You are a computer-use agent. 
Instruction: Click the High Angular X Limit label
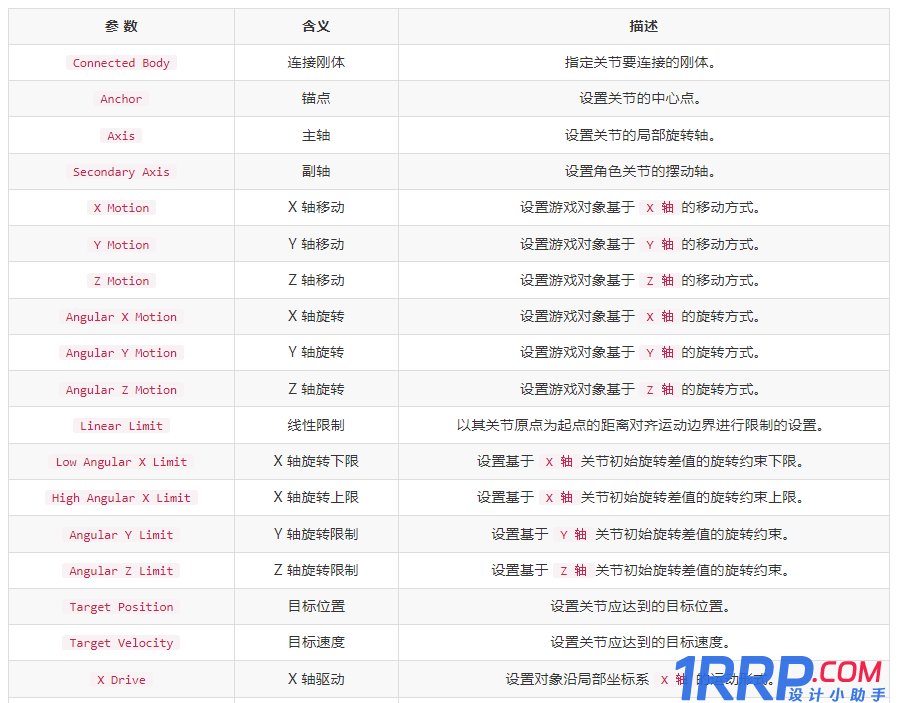(121, 498)
